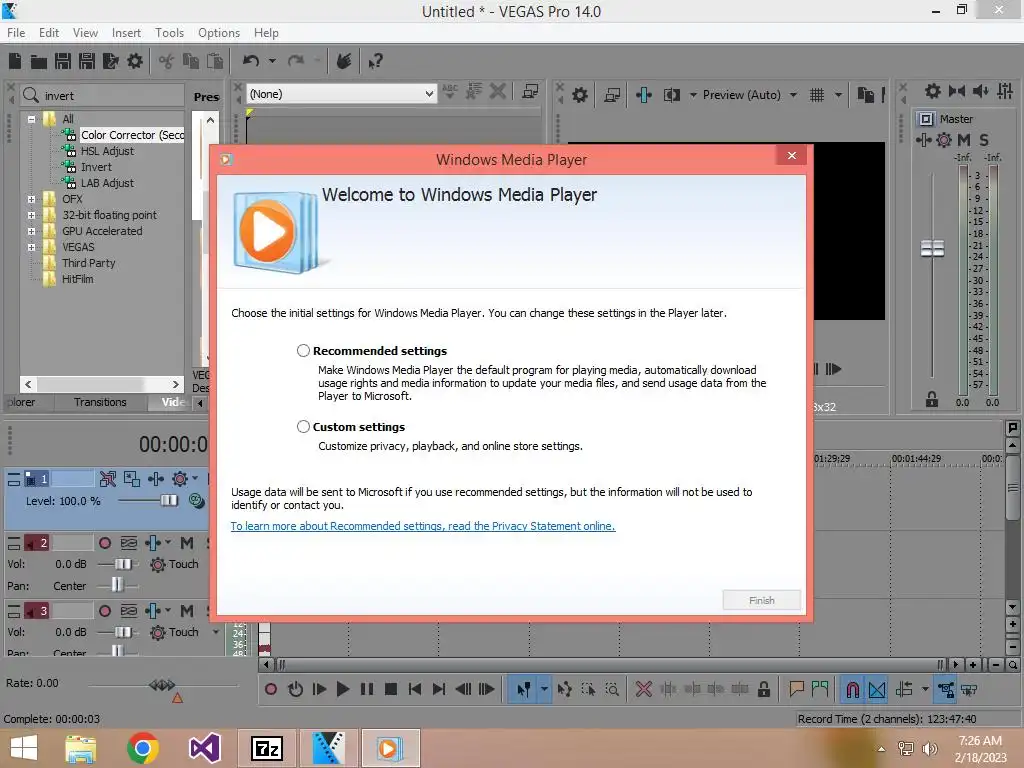Open the Options menu
Image resolution: width=1024 pixels, height=768 pixels.
coord(219,33)
